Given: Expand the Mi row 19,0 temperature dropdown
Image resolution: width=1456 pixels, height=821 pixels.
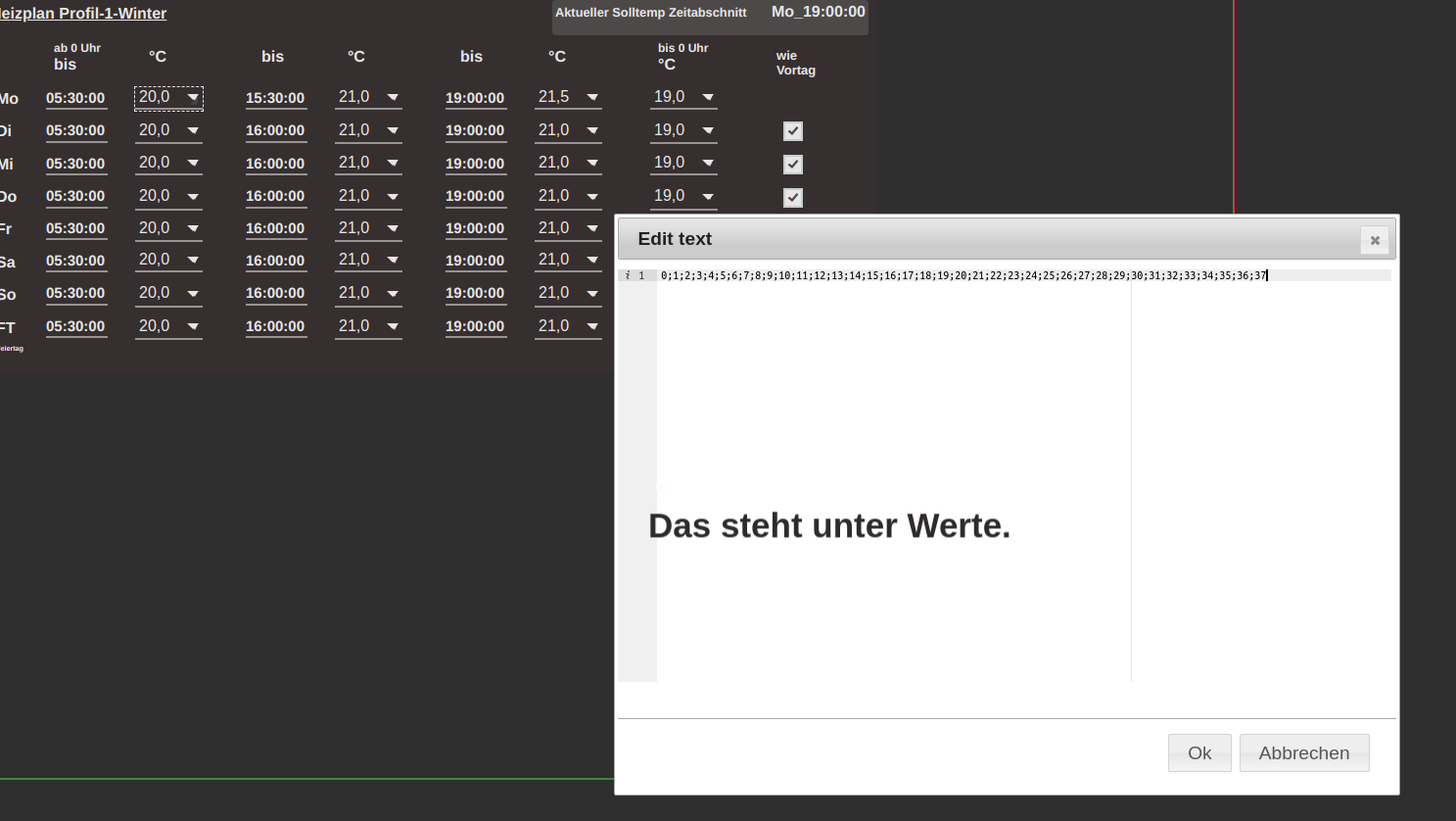Looking at the screenshot, I should (683, 164).
